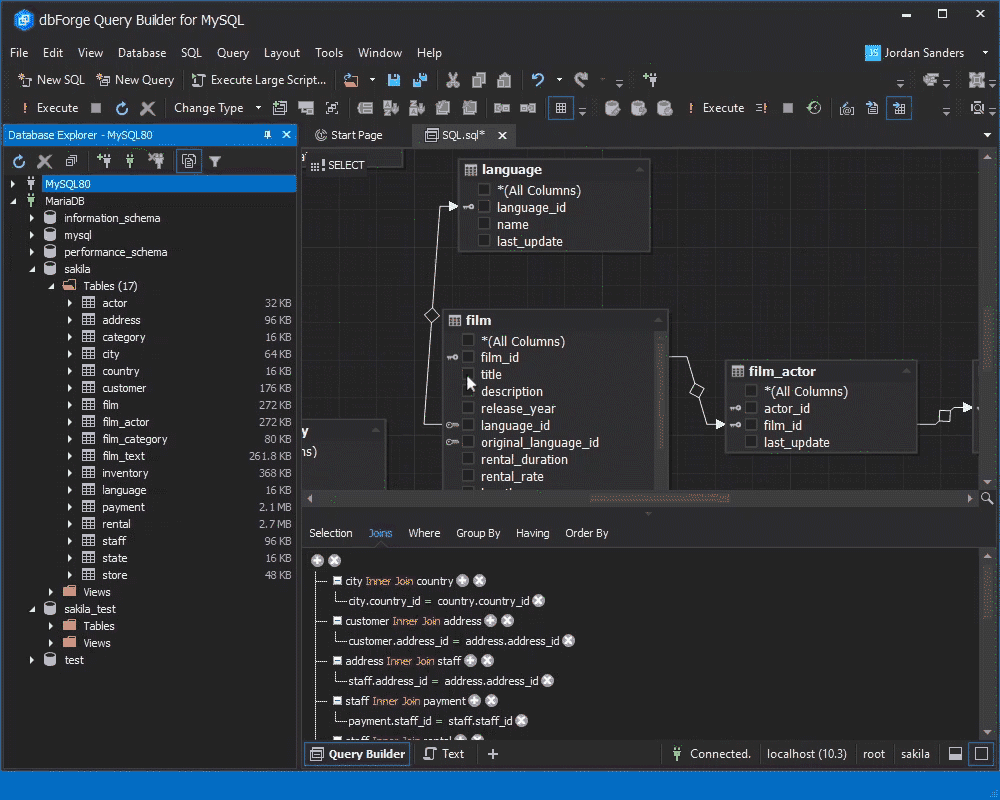
Task: Check rental_rate in film table
Action: 468,477
